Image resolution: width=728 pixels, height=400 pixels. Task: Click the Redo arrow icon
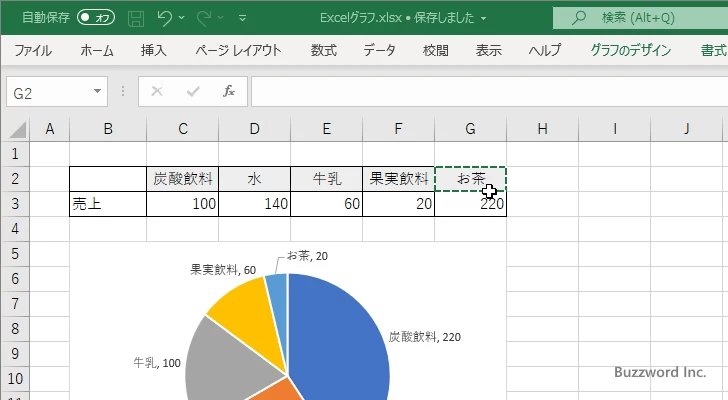click(204, 18)
